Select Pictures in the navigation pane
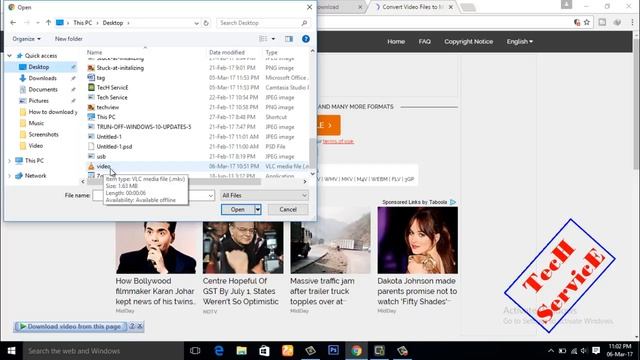 tap(38, 100)
